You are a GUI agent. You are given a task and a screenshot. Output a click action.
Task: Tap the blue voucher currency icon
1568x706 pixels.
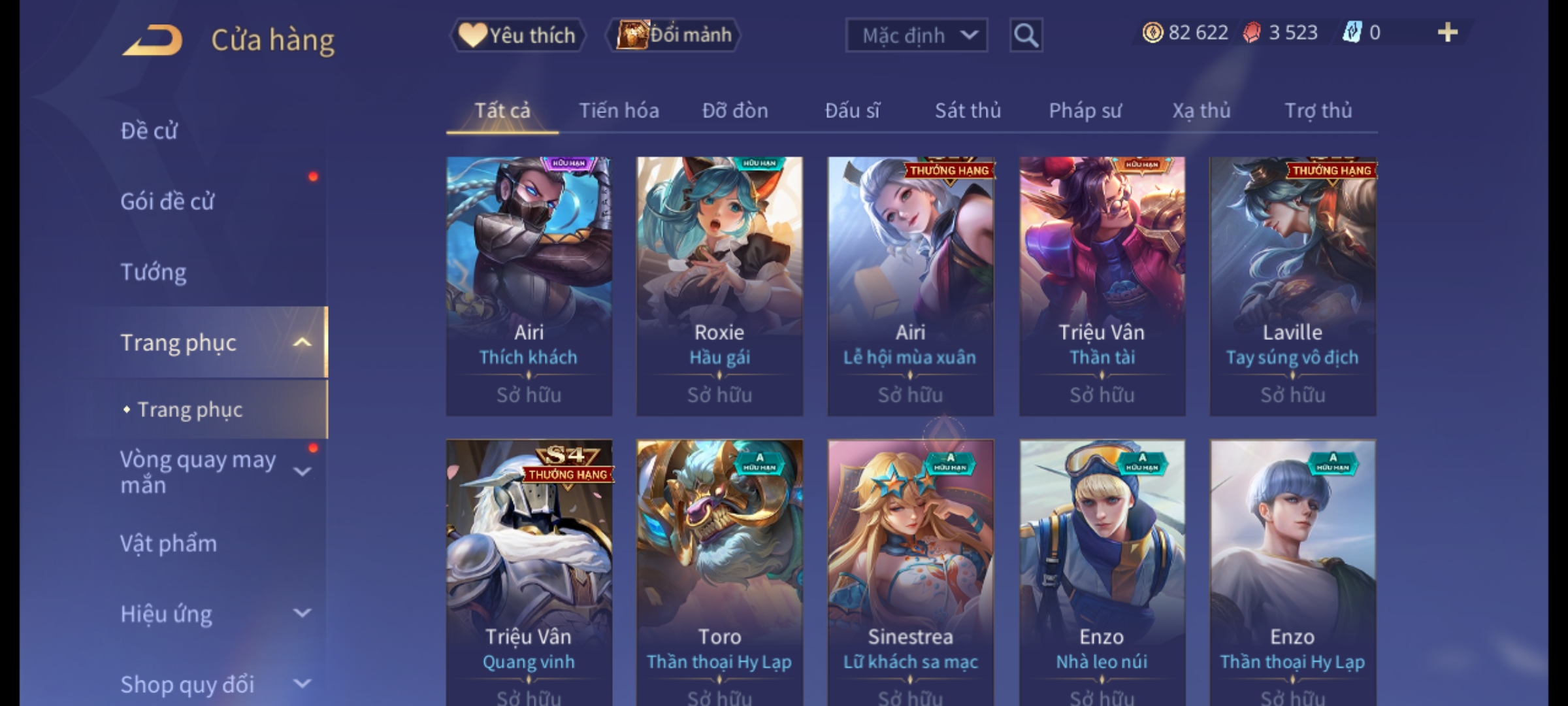(x=1352, y=33)
